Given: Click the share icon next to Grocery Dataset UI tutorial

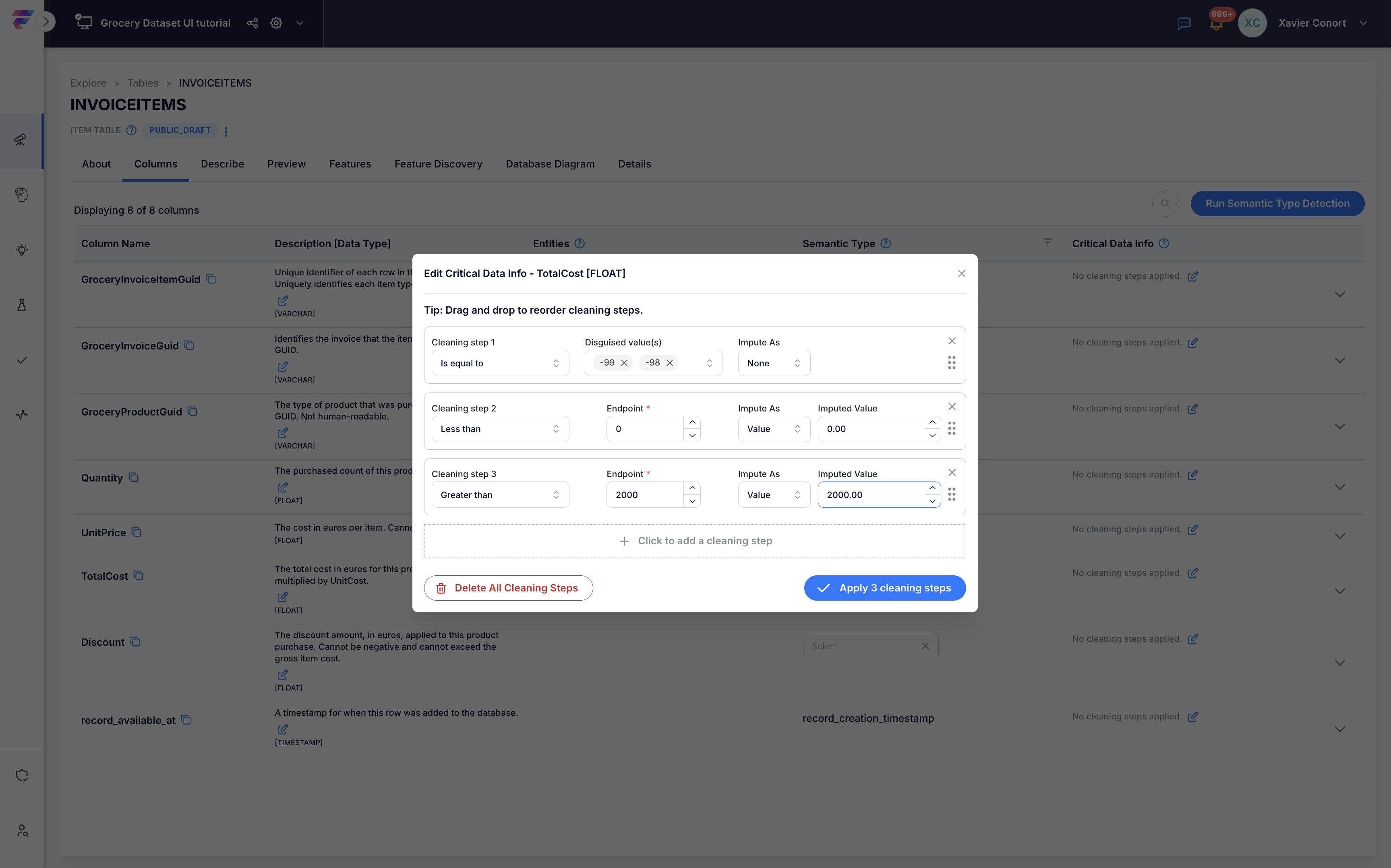Looking at the screenshot, I should pos(253,23).
